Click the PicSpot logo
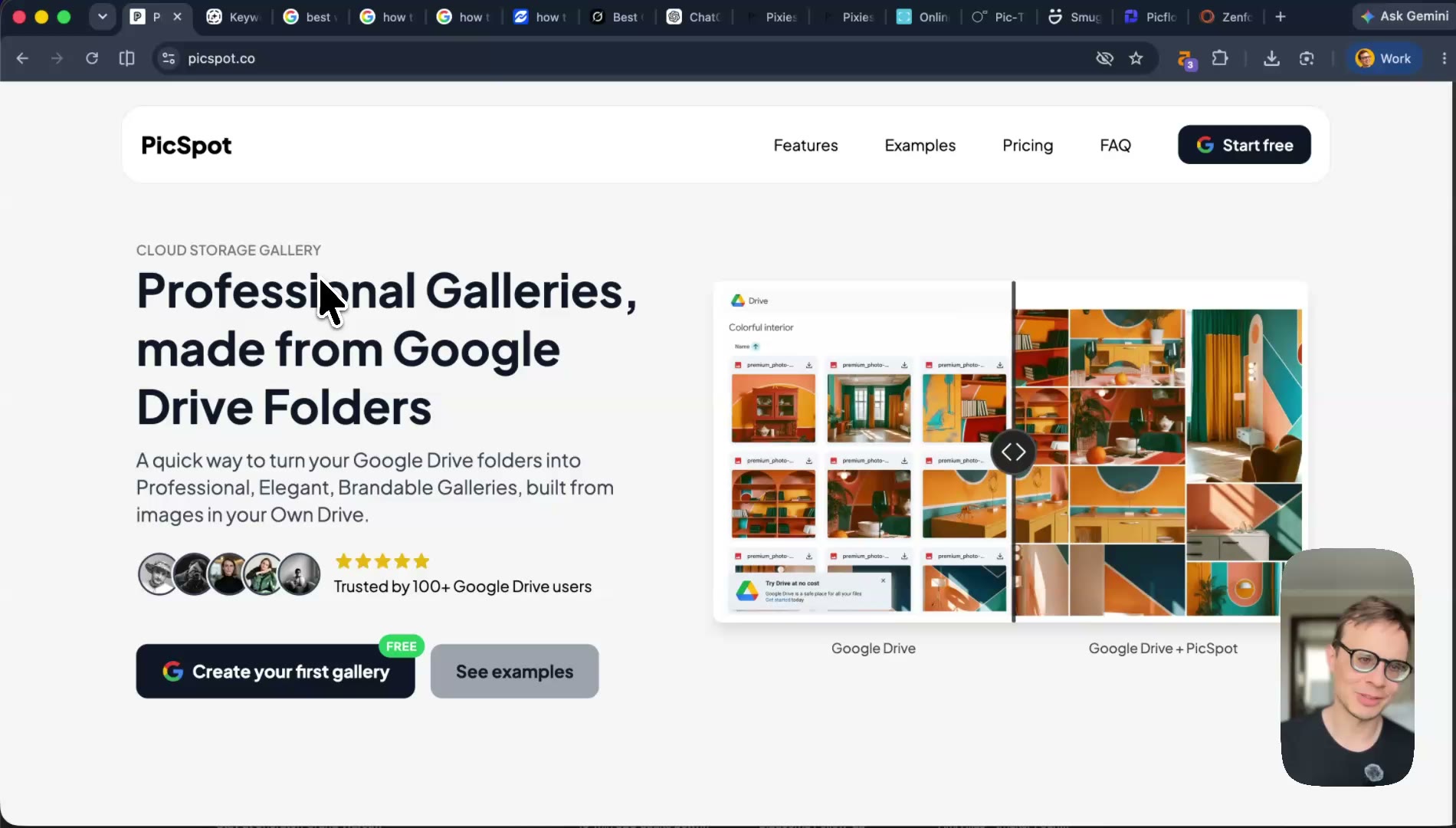This screenshot has width=1456, height=828. (x=186, y=145)
